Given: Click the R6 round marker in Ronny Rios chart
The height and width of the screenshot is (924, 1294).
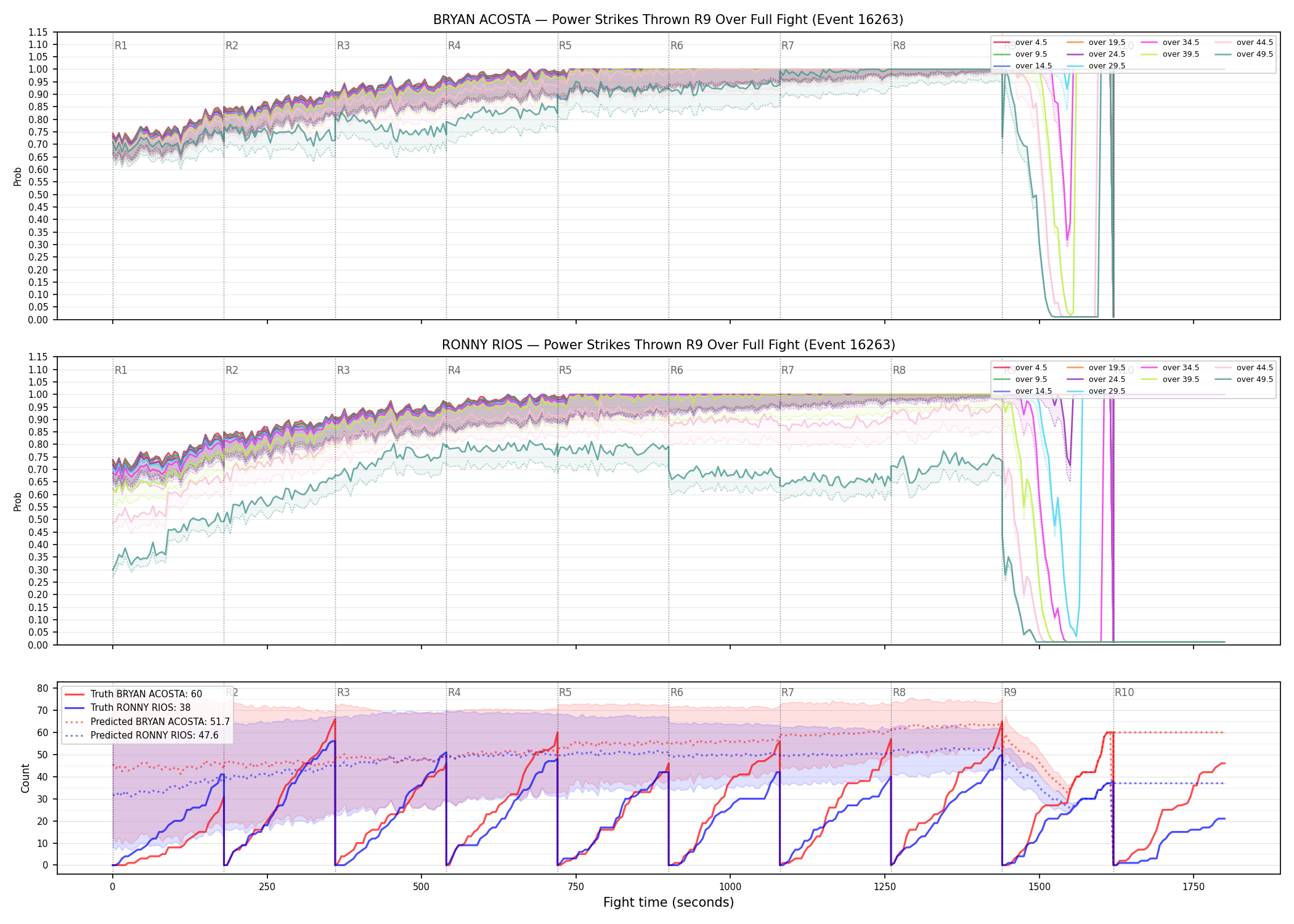Looking at the screenshot, I should (x=677, y=370).
